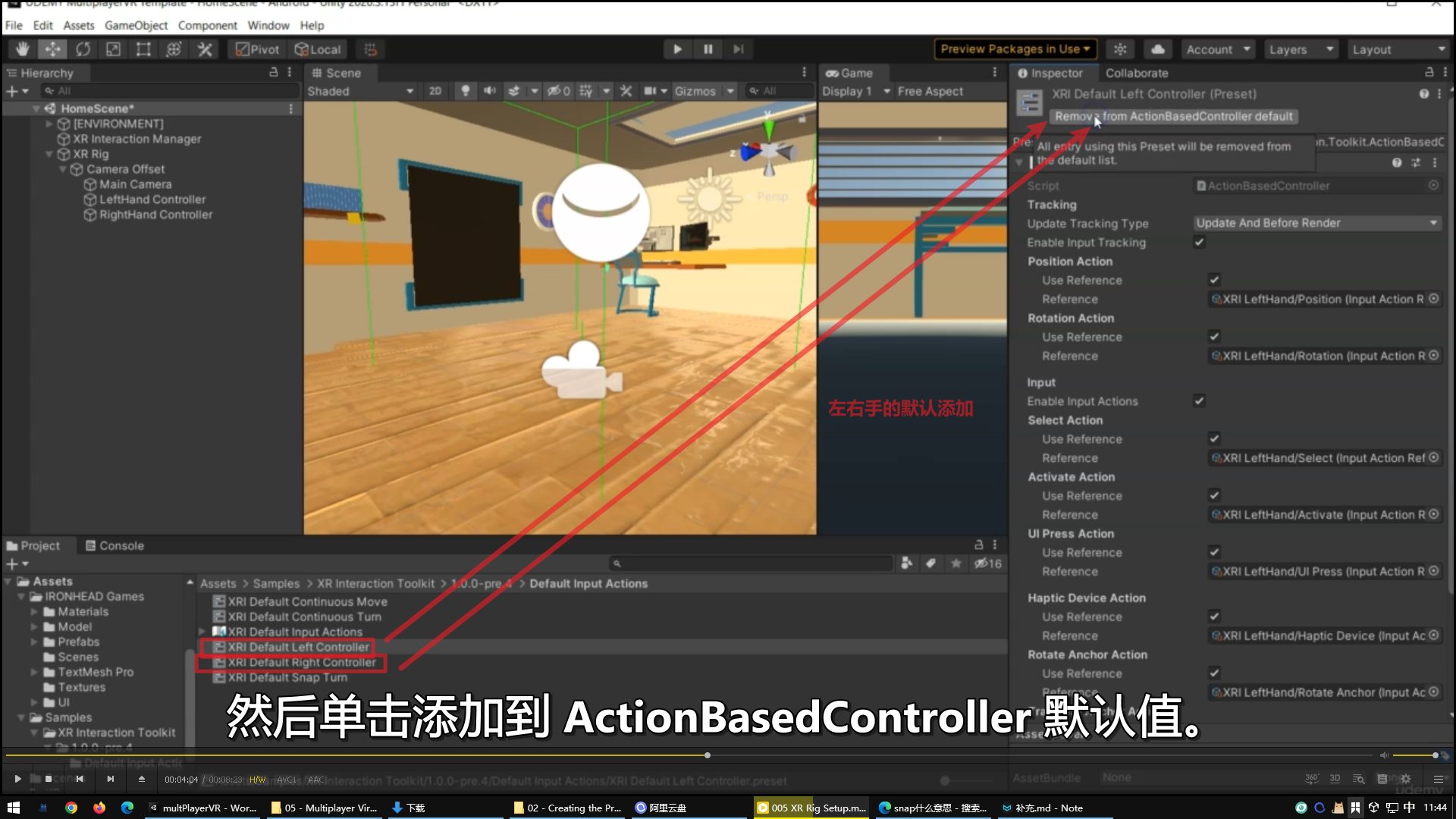Toggle Rotation Action Use Reference checkbox
This screenshot has width=1456, height=819.
point(1214,337)
